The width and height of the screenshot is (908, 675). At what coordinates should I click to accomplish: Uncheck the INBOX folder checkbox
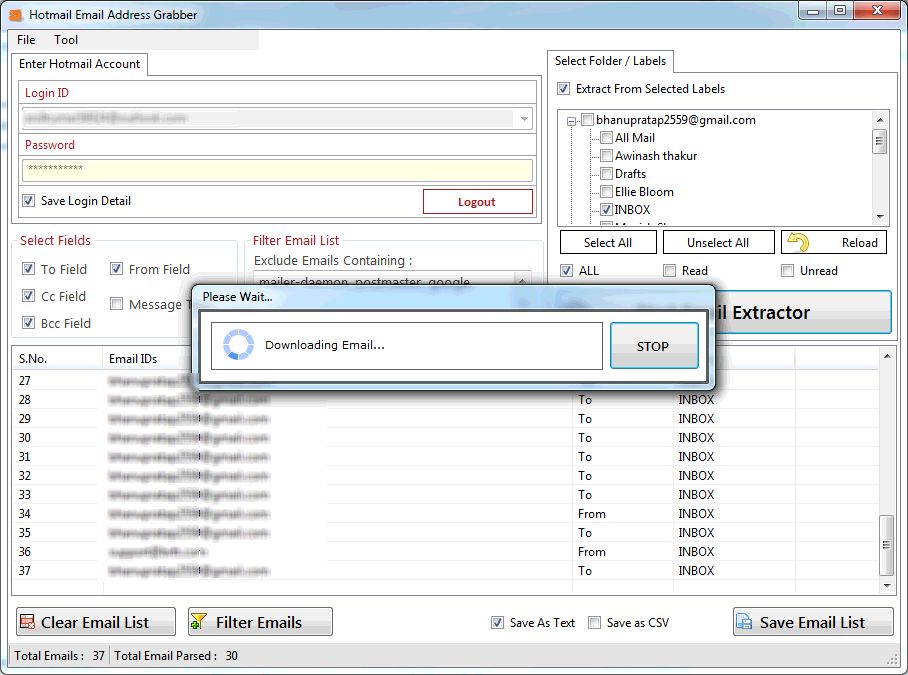click(x=606, y=210)
